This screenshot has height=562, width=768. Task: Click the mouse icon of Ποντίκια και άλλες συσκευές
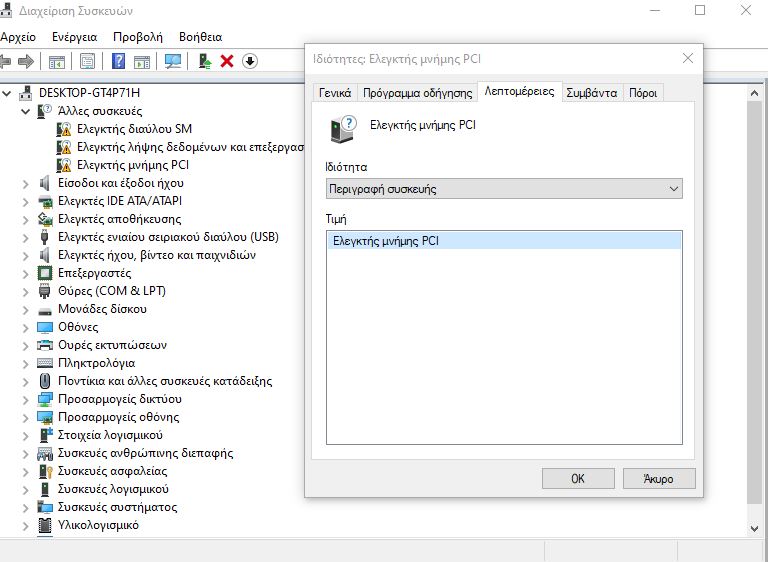point(45,381)
